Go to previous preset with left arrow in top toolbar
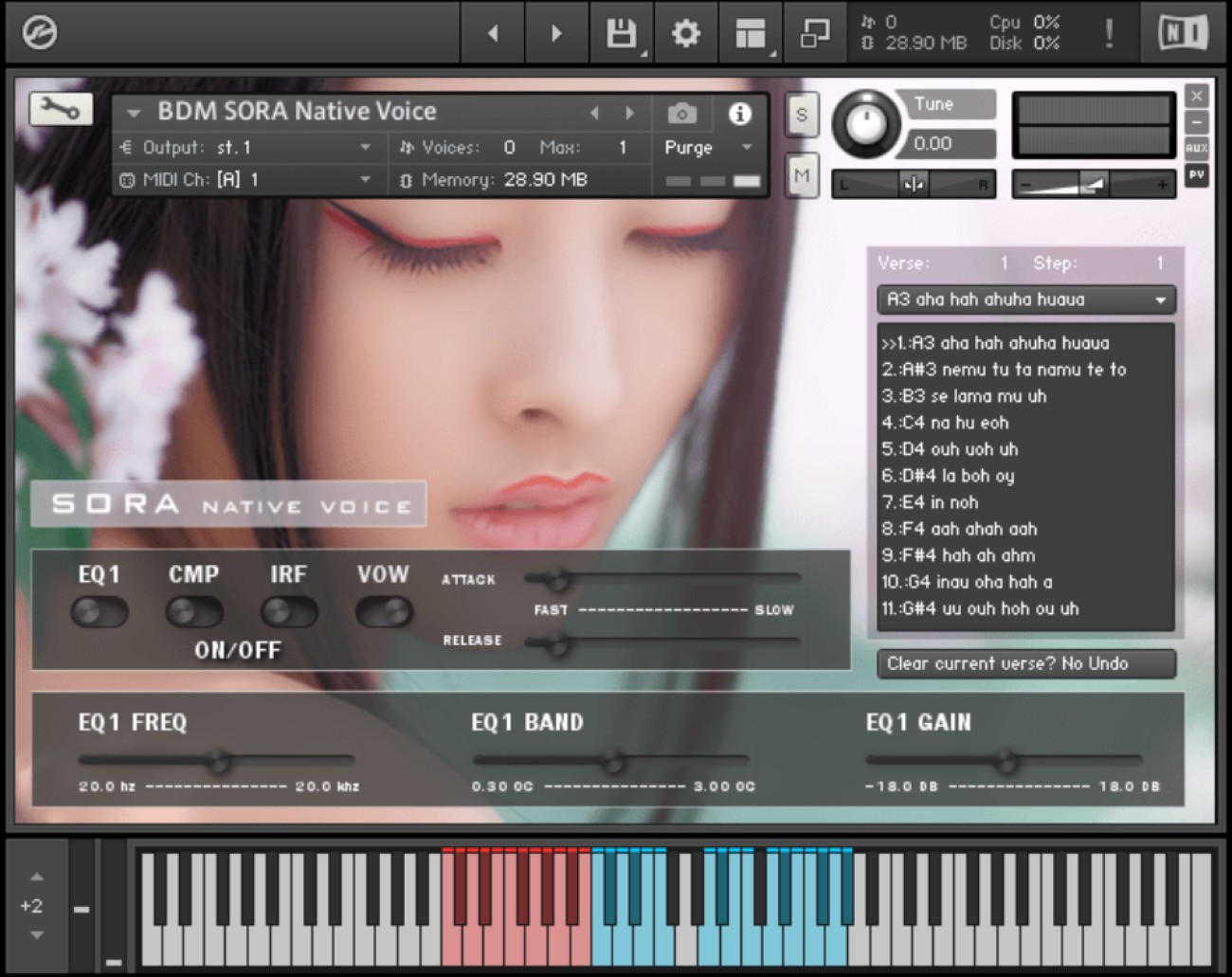Viewport: 1232px width, 977px height. 493,34
